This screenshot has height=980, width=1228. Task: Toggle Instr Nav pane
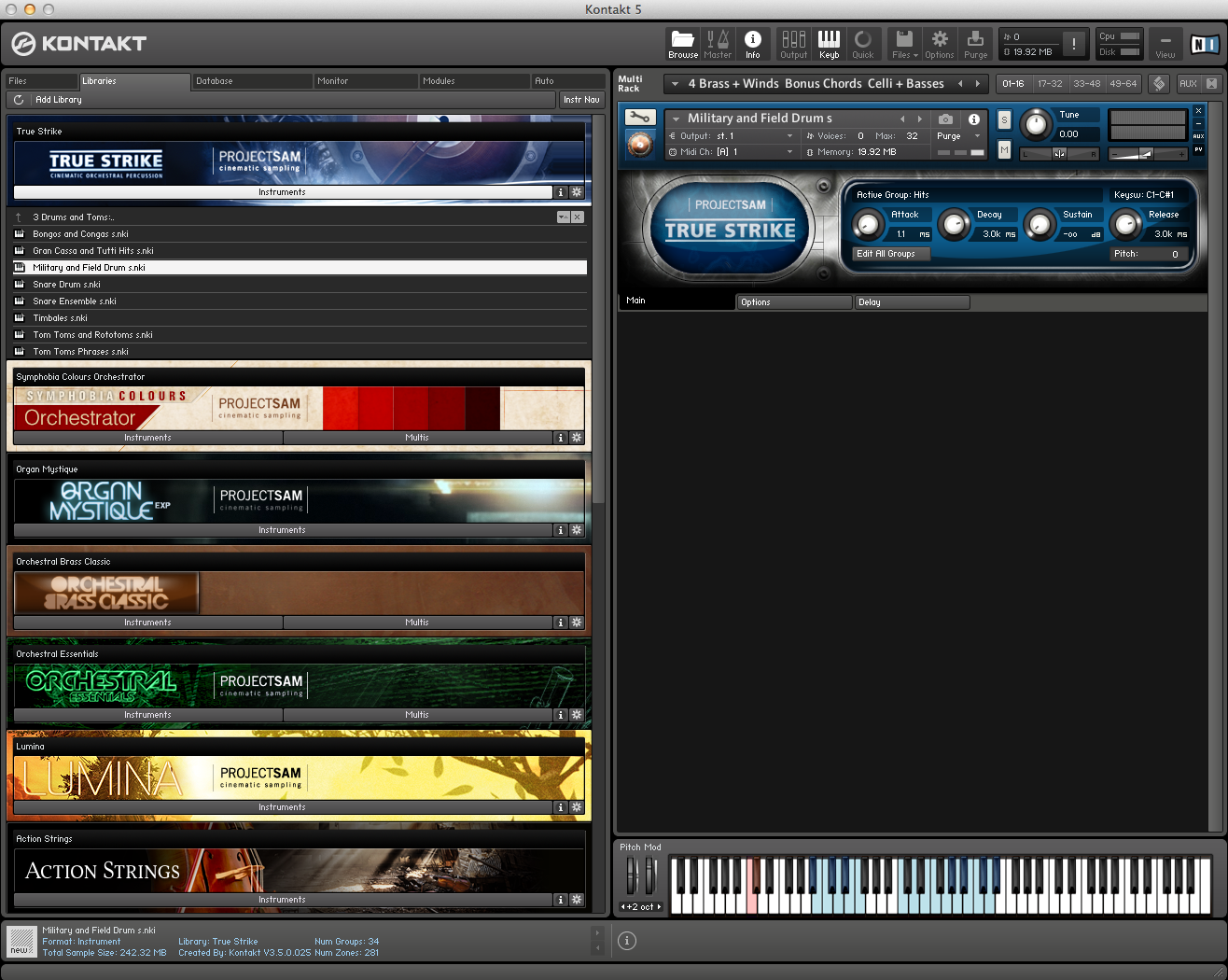[581, 100]
